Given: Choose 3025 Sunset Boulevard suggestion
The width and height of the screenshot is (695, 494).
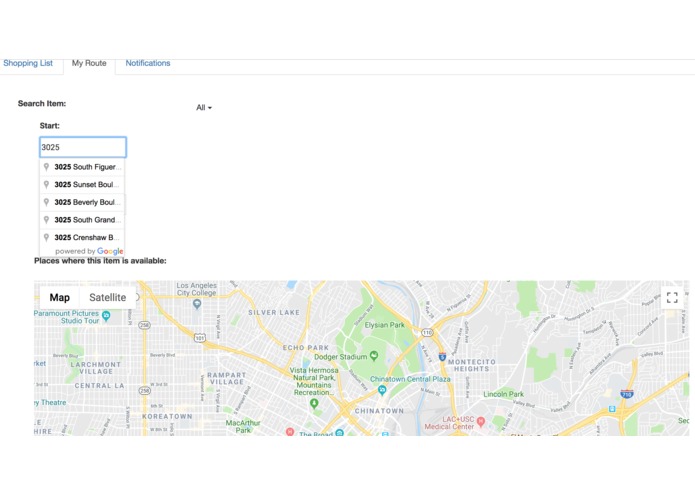Looking at the screenshot, I should point(82,185).
